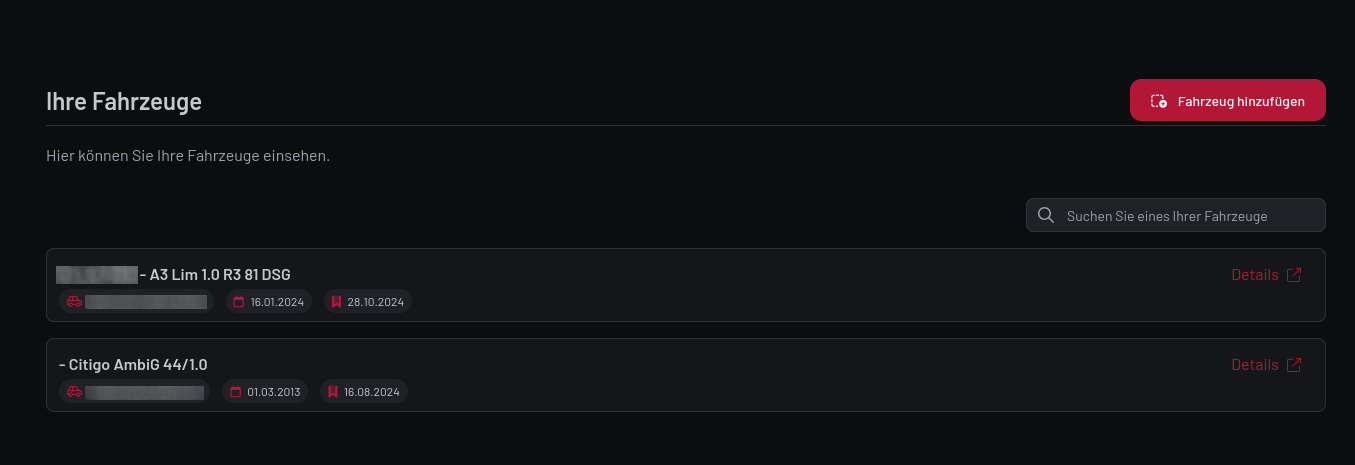
Task: Click the Ihre Fahrzeuge heading
Action: pyautogui.click(x=124, y=101)
